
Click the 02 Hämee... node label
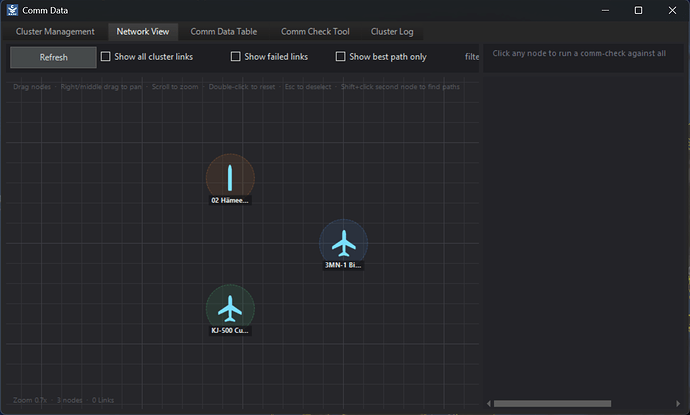[x=230, y=200]
